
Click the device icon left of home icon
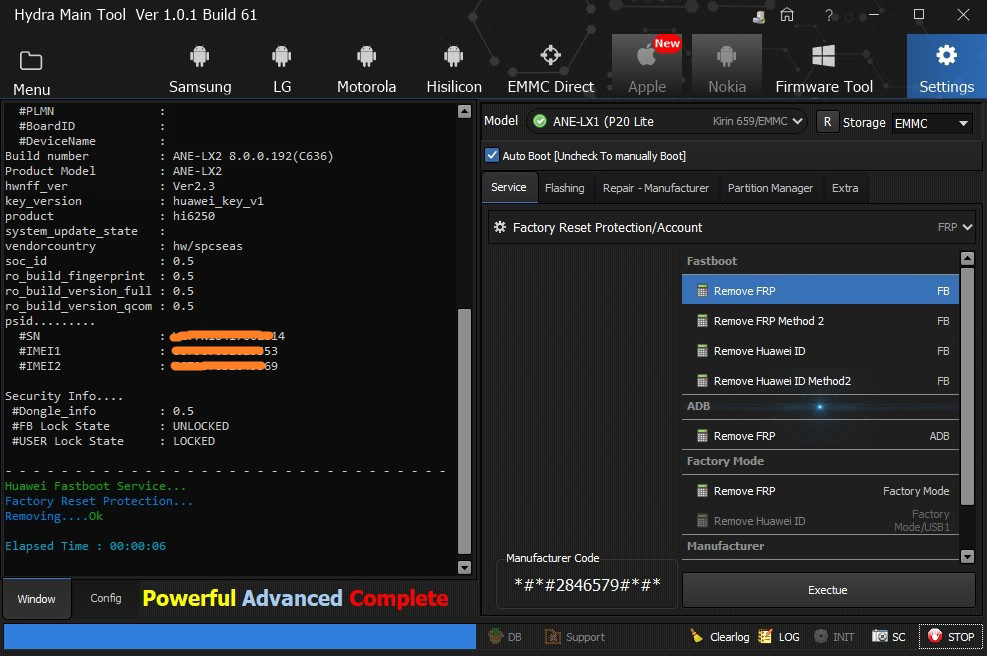click(759, 16)
